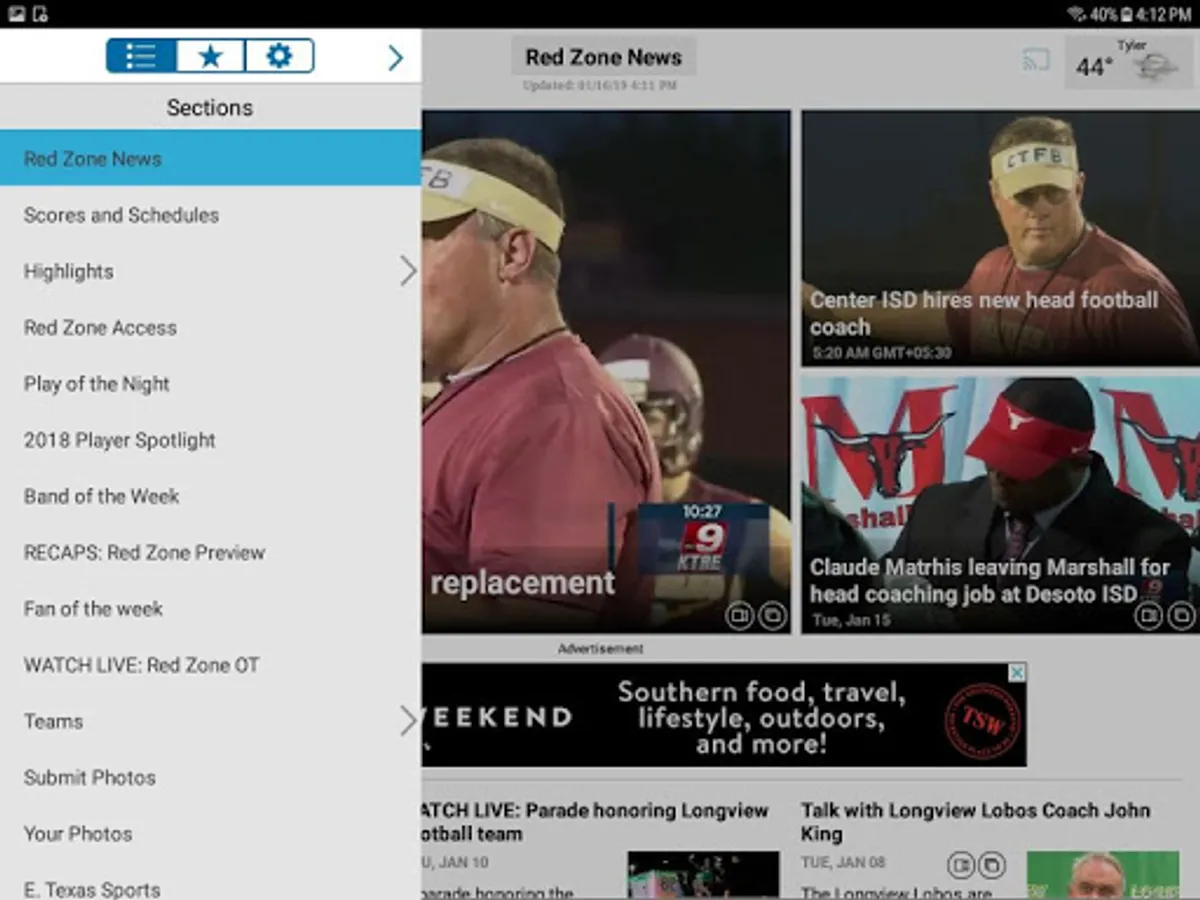Open RECAPS: Red Zone Preview
The width and height of the screenshot is (1200, 900).
pyautogui.click(x=210, y=552)
